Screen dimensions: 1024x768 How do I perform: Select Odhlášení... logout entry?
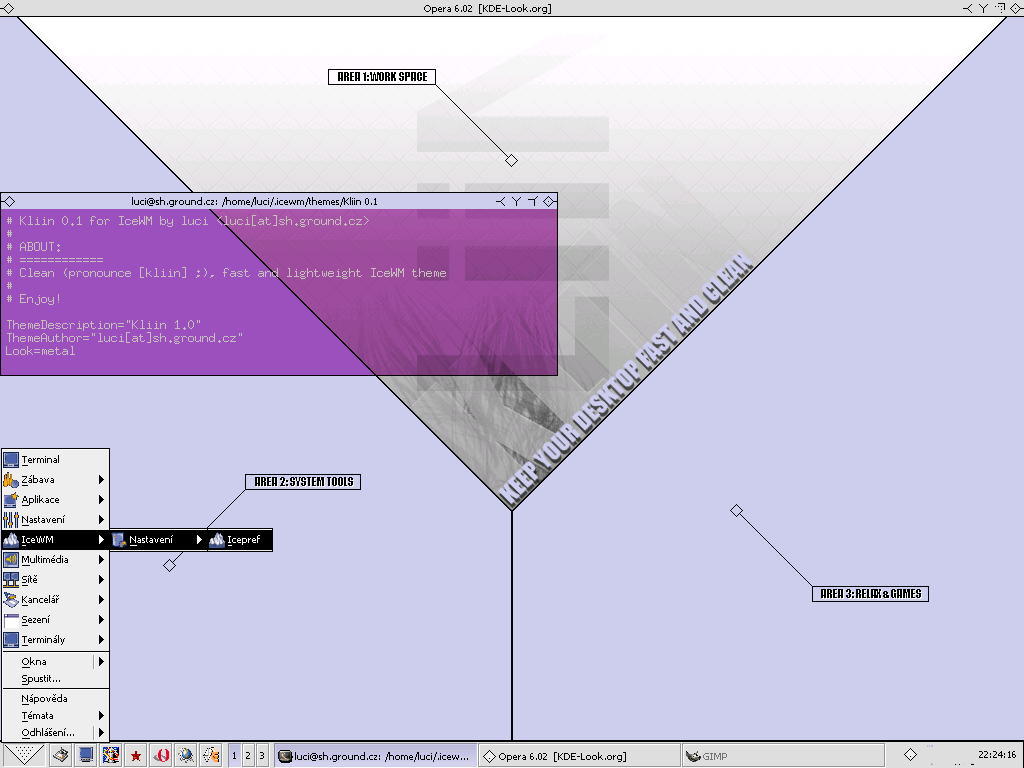click(56, 733)
